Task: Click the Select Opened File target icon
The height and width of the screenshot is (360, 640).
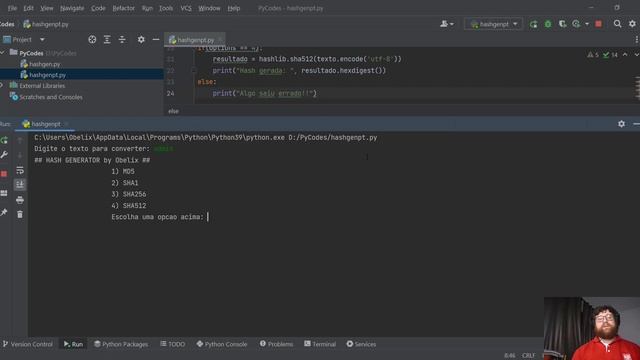Action: (92, 40)
